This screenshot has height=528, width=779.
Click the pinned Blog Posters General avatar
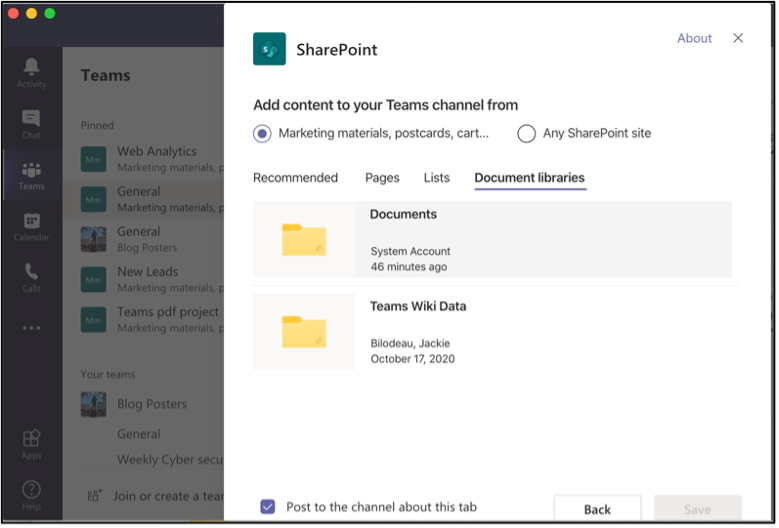click(93, 240)
